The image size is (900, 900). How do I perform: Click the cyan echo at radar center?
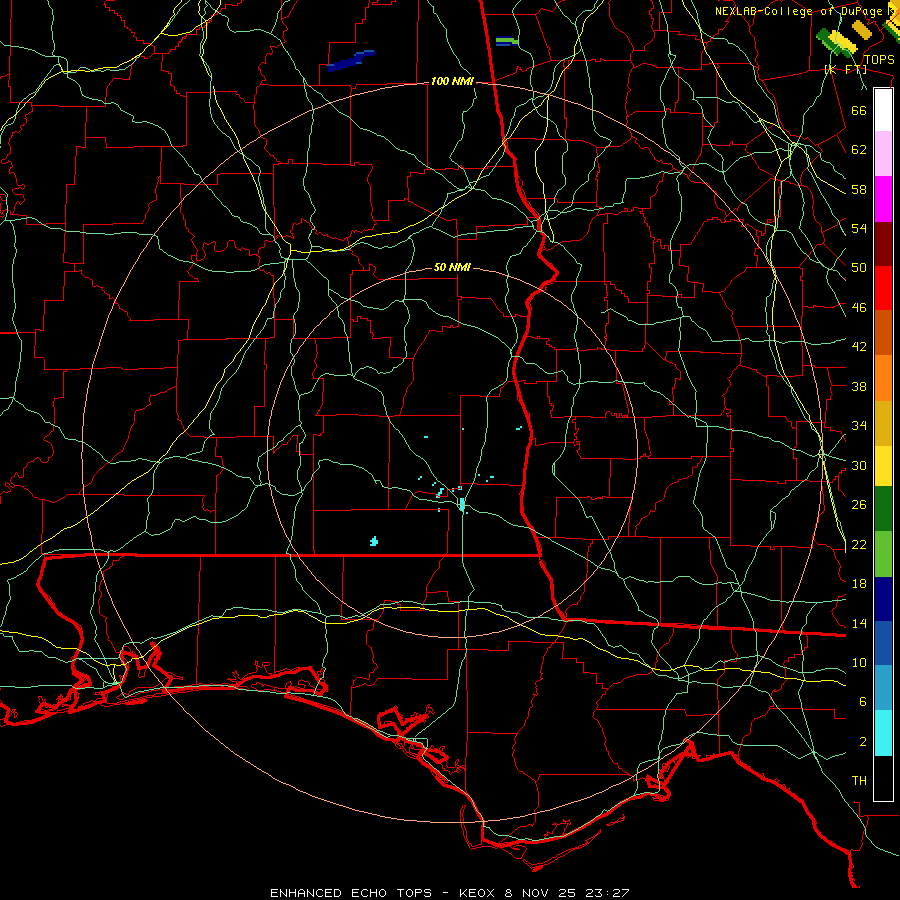461,505
